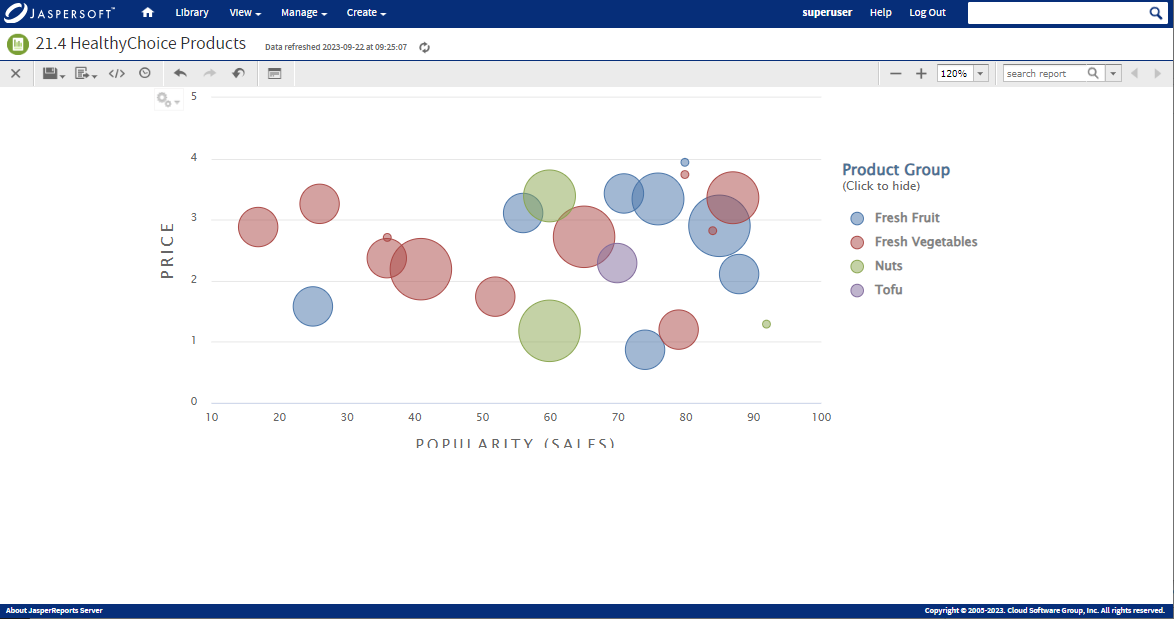Viewport: 1174px width, 619px height.
Task: Refresh the report data icon
Action: 425,47
